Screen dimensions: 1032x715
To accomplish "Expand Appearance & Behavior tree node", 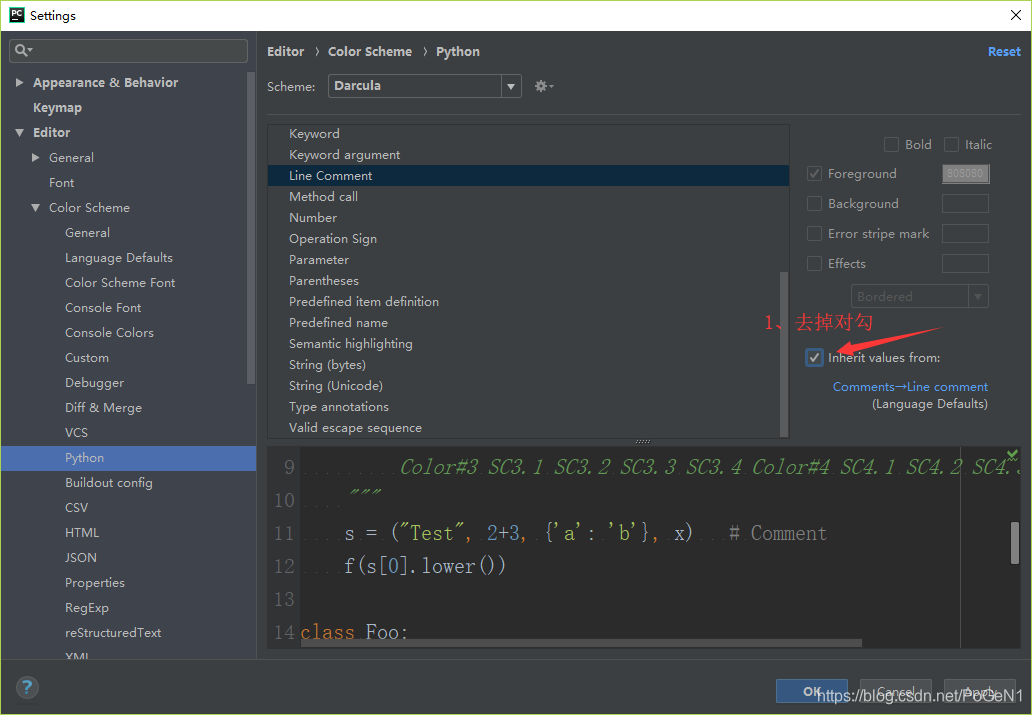I will coord(19,82).
